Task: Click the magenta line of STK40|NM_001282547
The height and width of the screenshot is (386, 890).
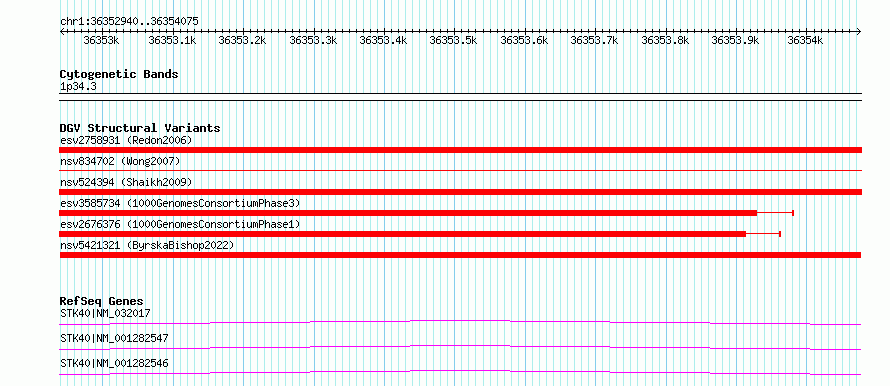Action: tap(460, 347)
